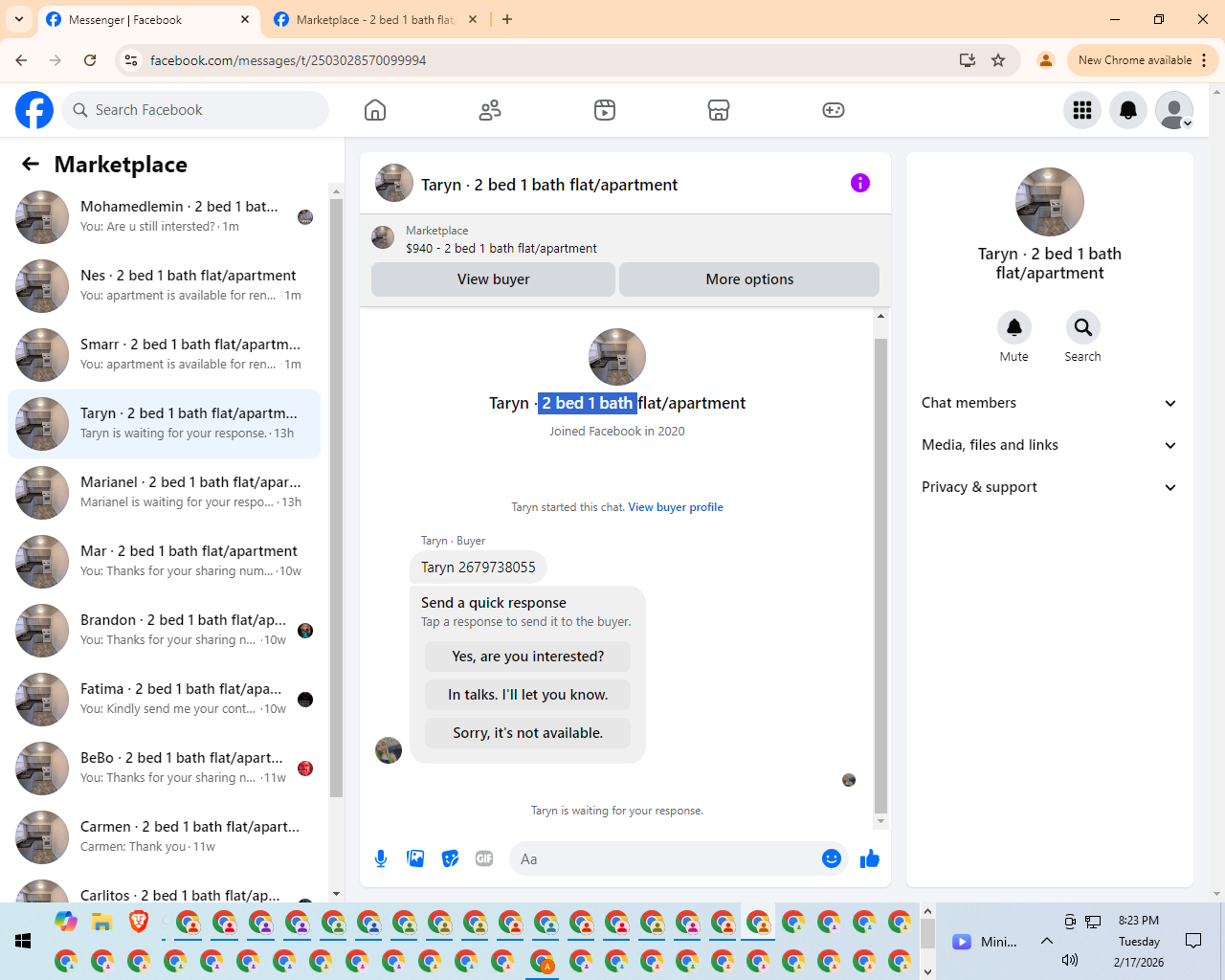The image size is (1225, 980).
Task: Open File Explorer from the taskbar
Action: pyautogui.click(x=102, y=923)
